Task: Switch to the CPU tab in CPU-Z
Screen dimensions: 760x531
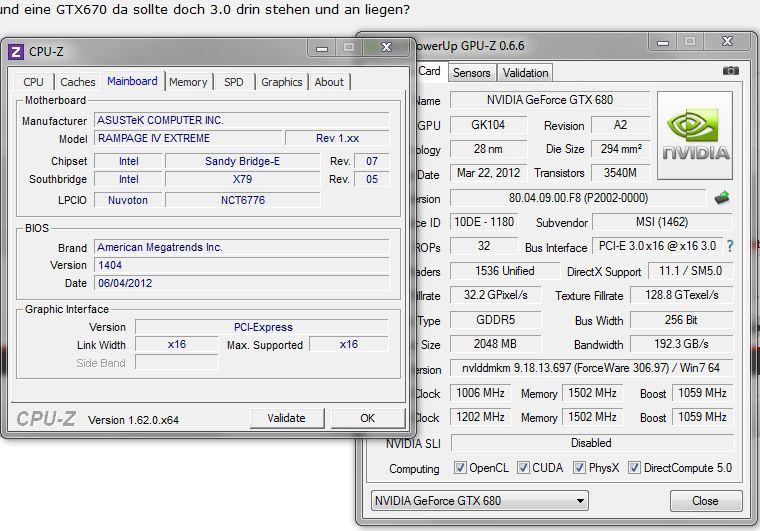Action: (x=33, y=82)
